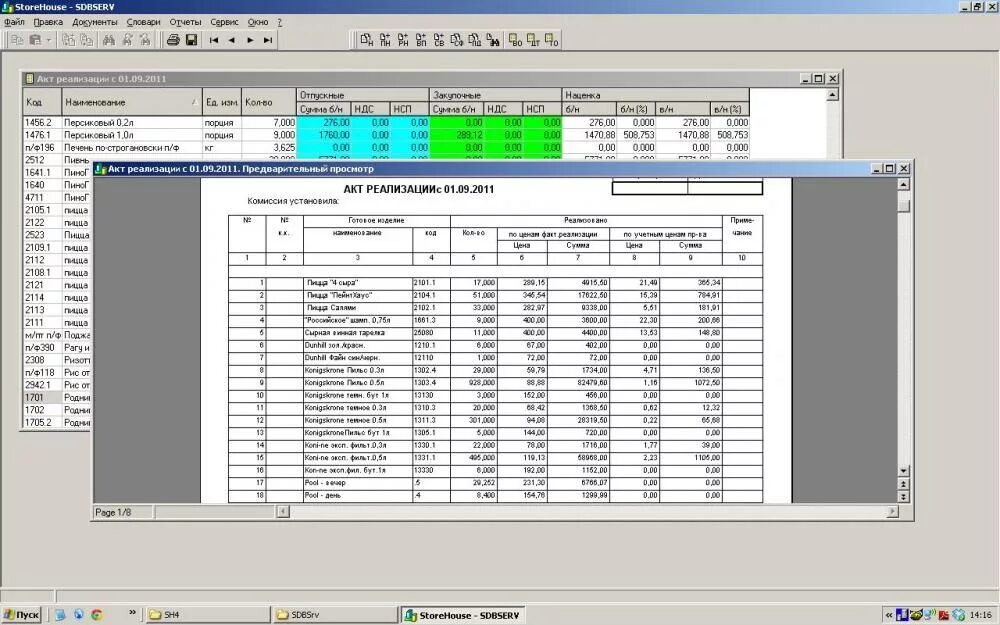Open the Сервис menu
The height and width of the screenshot is (625, 1000).
224,22
